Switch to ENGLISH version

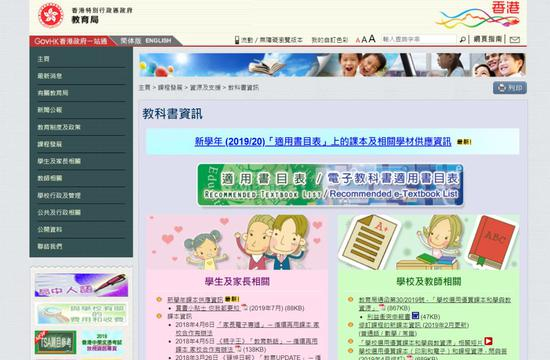158,41
